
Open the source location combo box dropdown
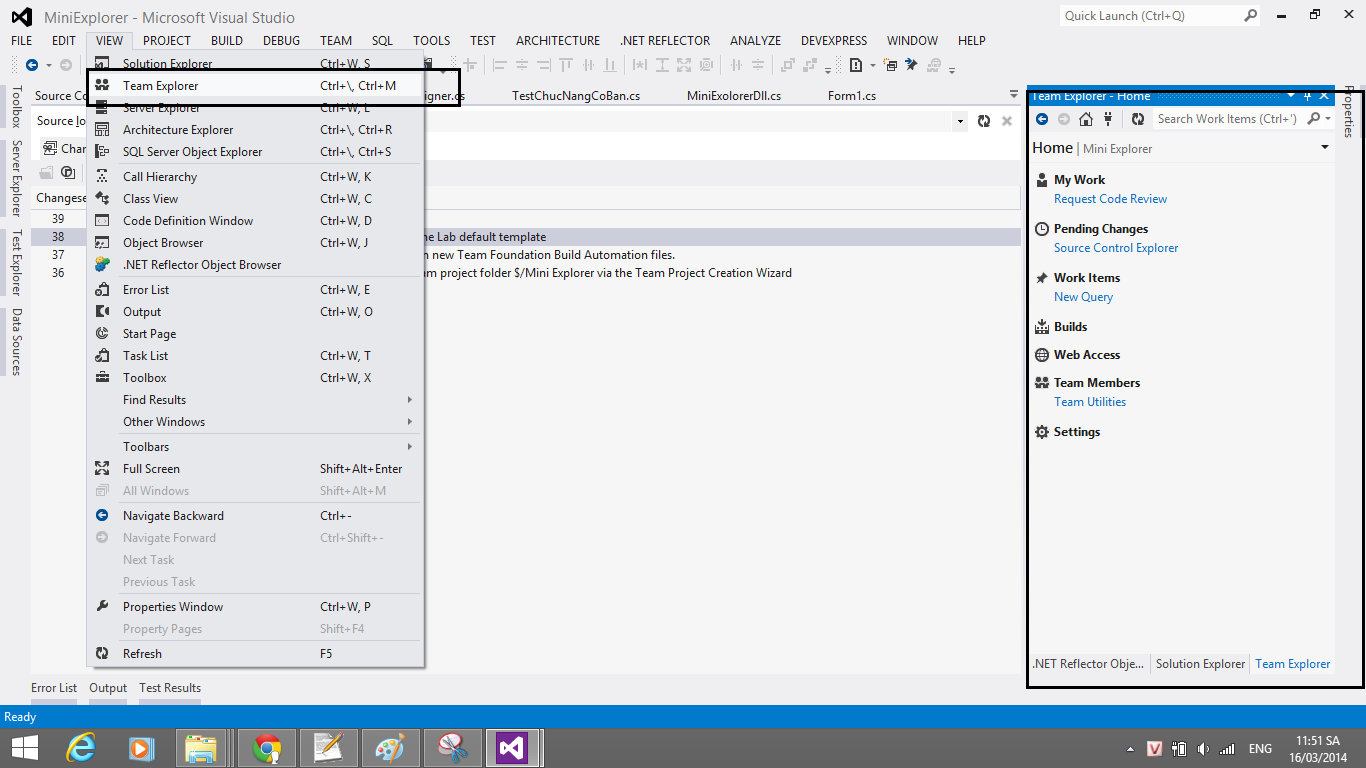pos(960,121)
